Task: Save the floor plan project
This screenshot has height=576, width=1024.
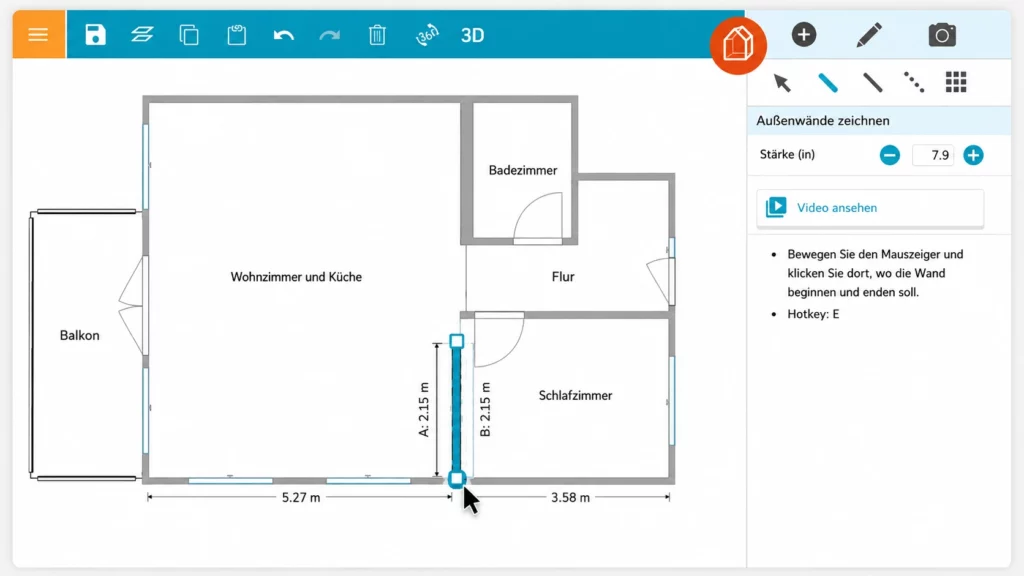Action: pyautogui.click(x=95, y=35)
